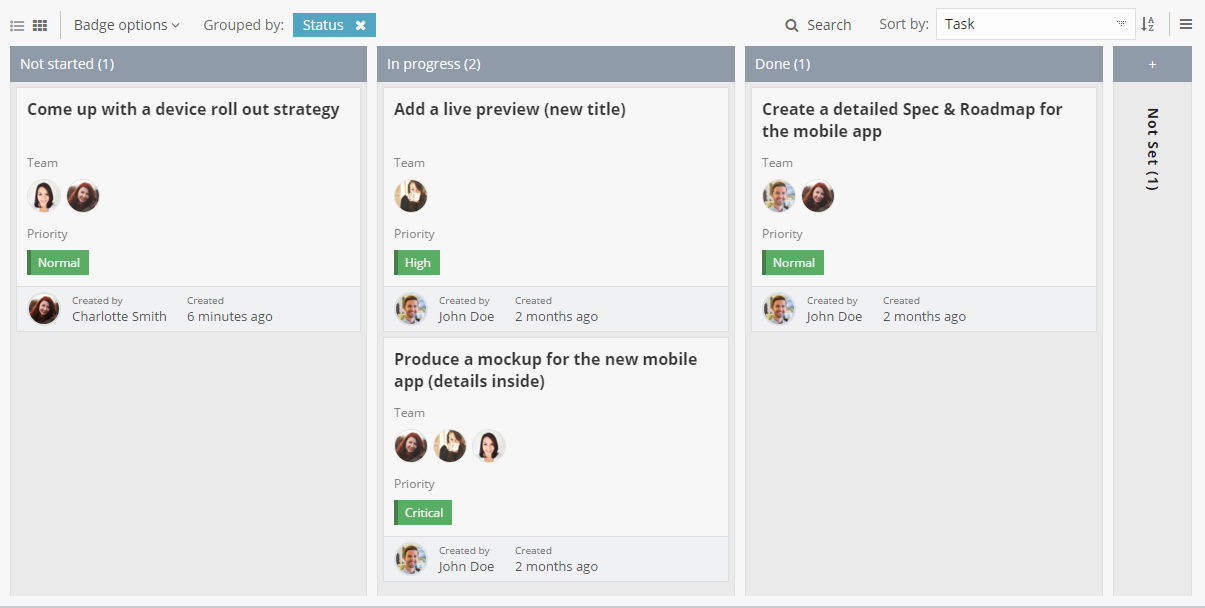Click Search text in toolbar
The height and width of the screenshot is (608, 1205).
(829, 25)
